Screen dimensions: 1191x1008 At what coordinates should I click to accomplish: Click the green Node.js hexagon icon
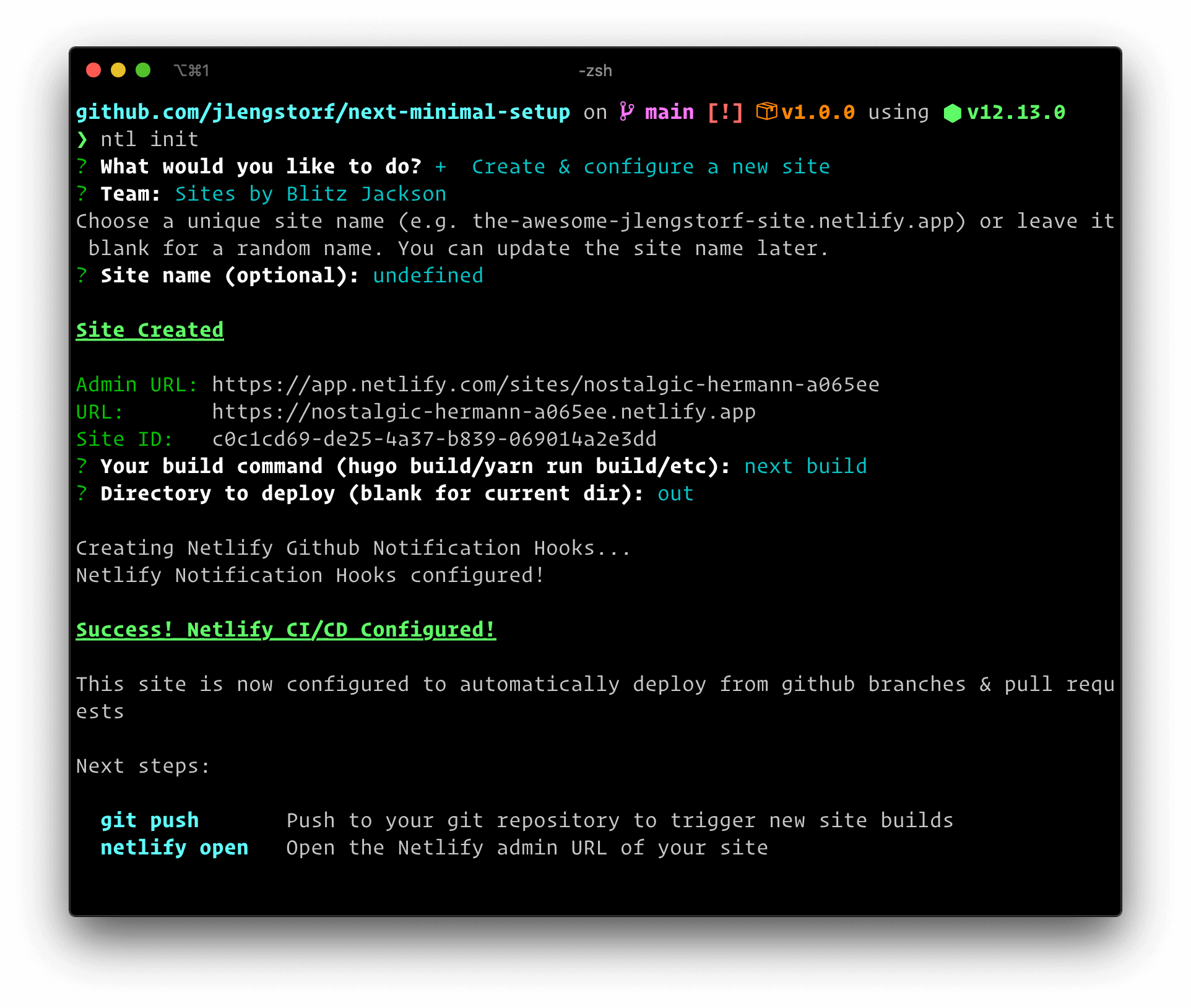[x=954, y=112]
